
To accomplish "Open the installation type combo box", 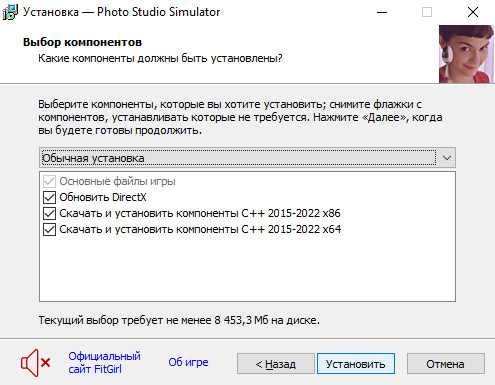I will pyautogui.click(x=247, y=158).
